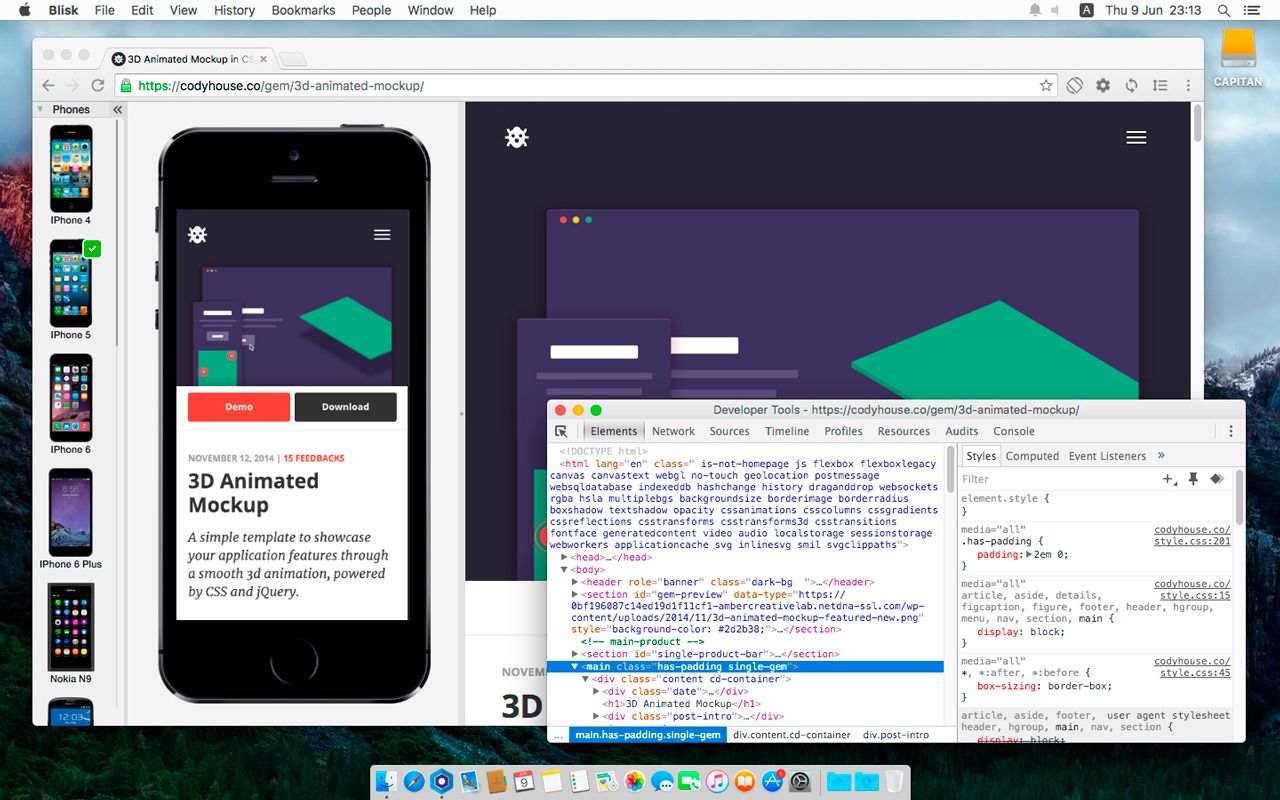This screenshot has width=1280, height=800.
Task: Click the page refresh sync icon
Action: click(1131, 85)
